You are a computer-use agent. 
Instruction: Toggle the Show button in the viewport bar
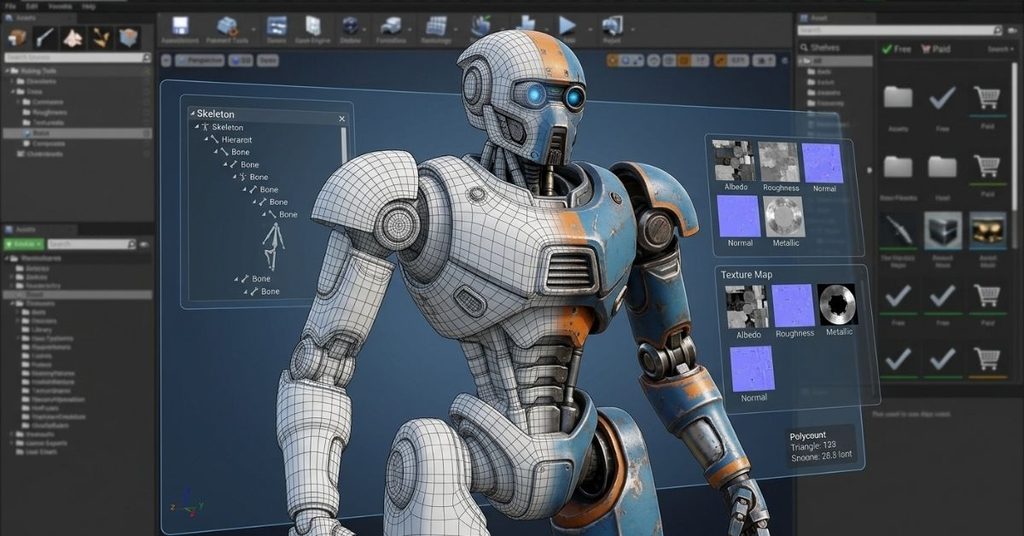pyautogui.click(x=267, y=60)
